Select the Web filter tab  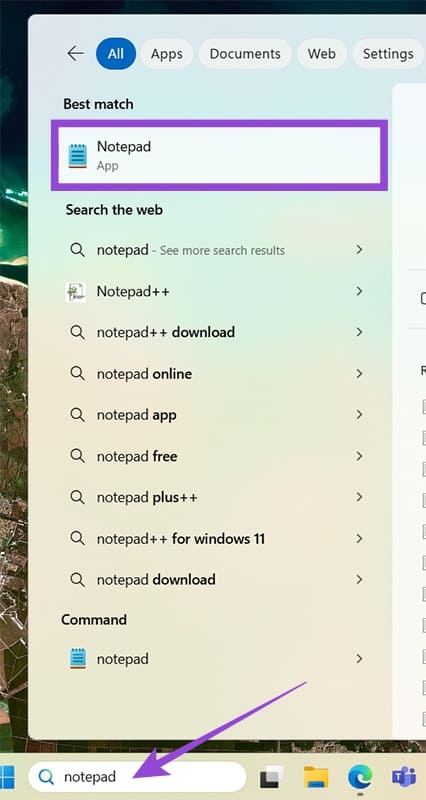(x=321, y=54)
